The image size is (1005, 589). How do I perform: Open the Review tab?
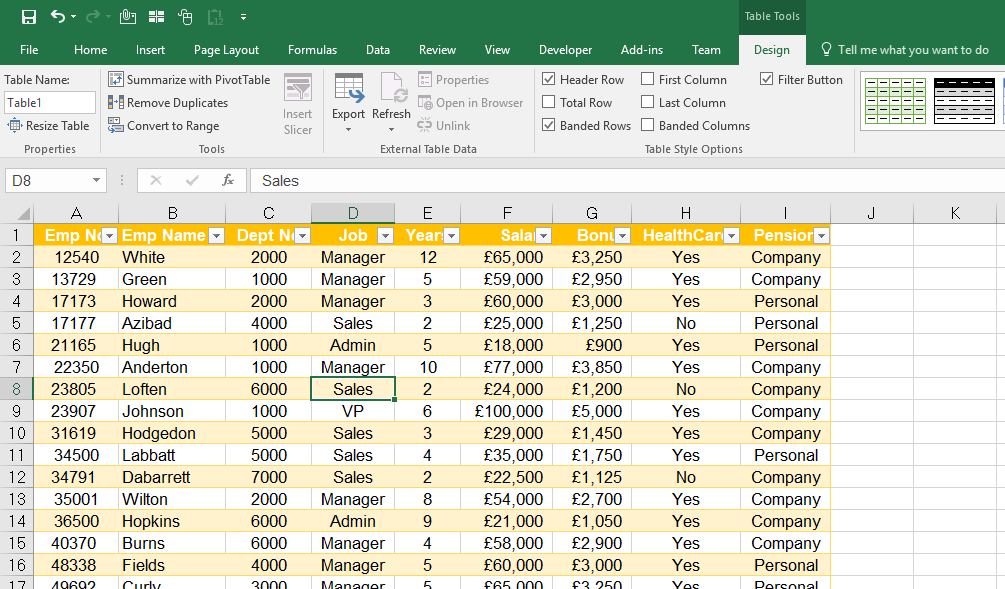click(437, 50)
